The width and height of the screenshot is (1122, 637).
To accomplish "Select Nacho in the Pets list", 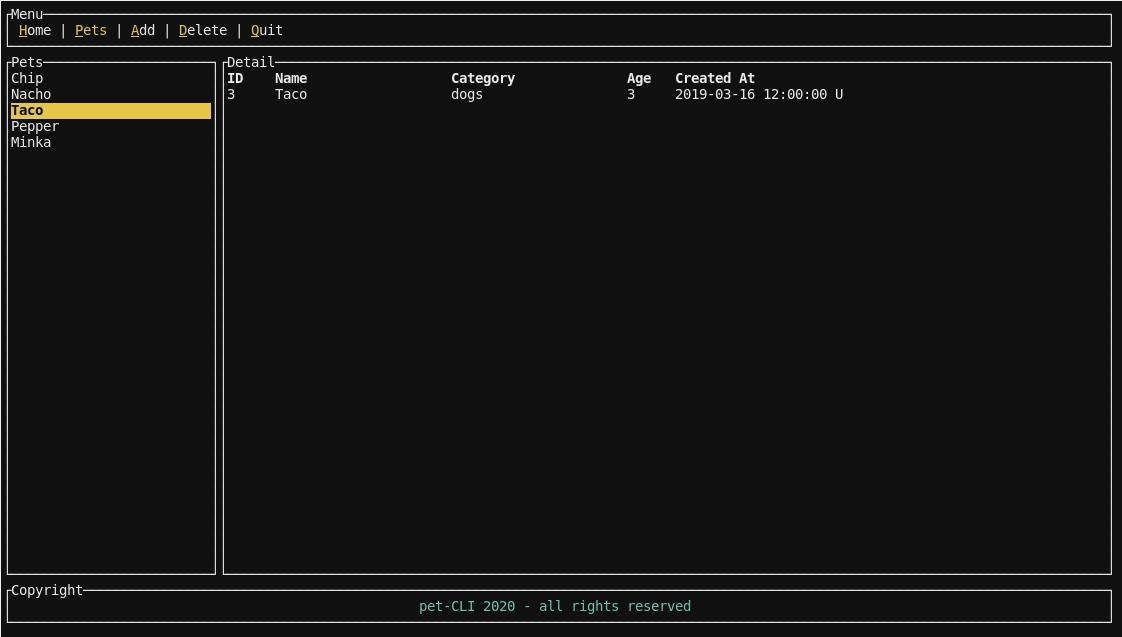I will coord(31,94).
